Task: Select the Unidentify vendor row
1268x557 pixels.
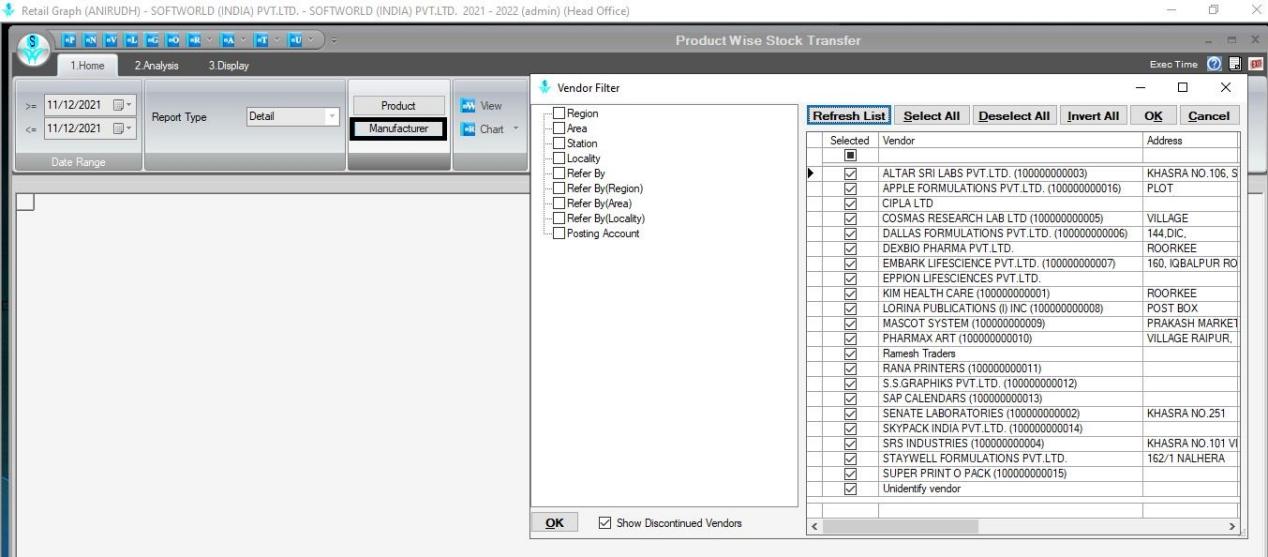Action: point(1023,488)
